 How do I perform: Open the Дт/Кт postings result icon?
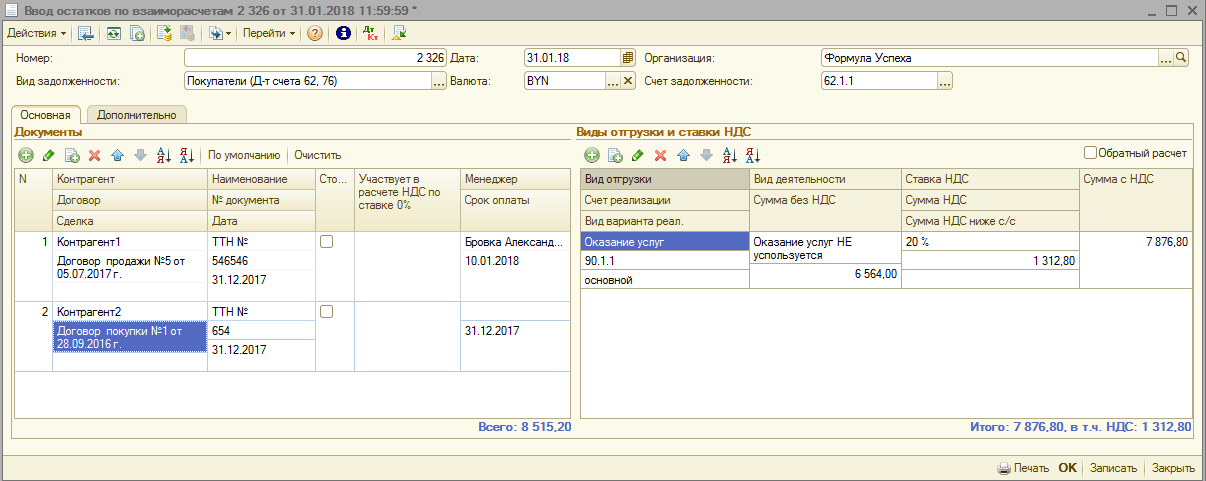tap(370, 33)
